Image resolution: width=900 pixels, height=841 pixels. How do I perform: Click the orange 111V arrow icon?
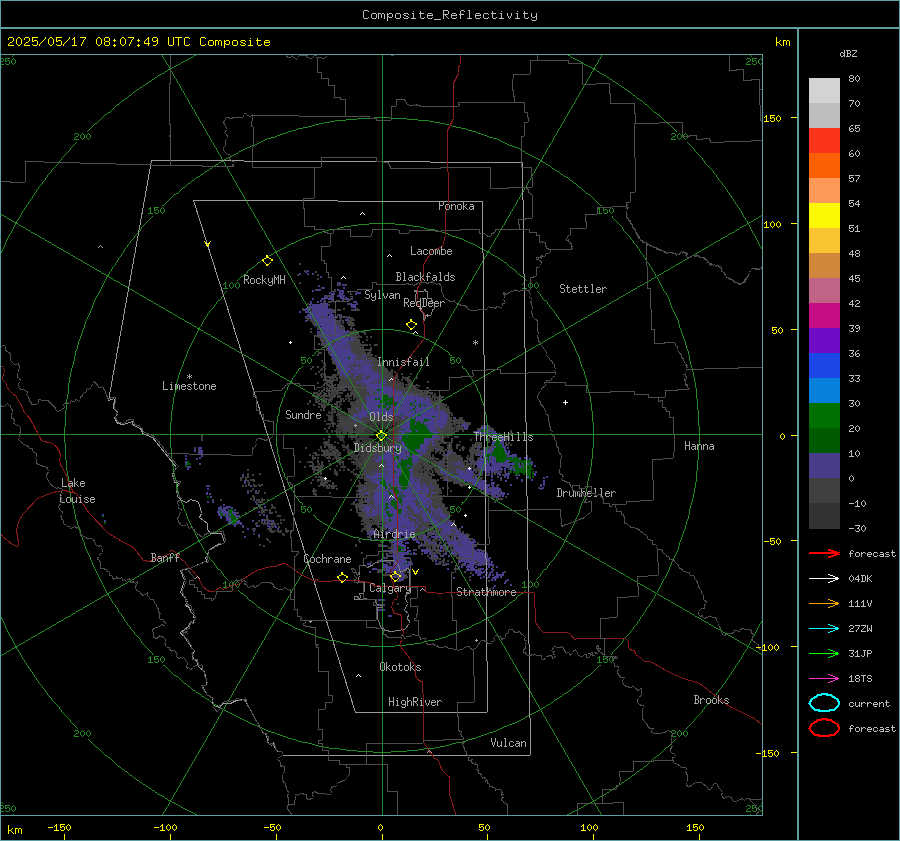click(824, 603)
